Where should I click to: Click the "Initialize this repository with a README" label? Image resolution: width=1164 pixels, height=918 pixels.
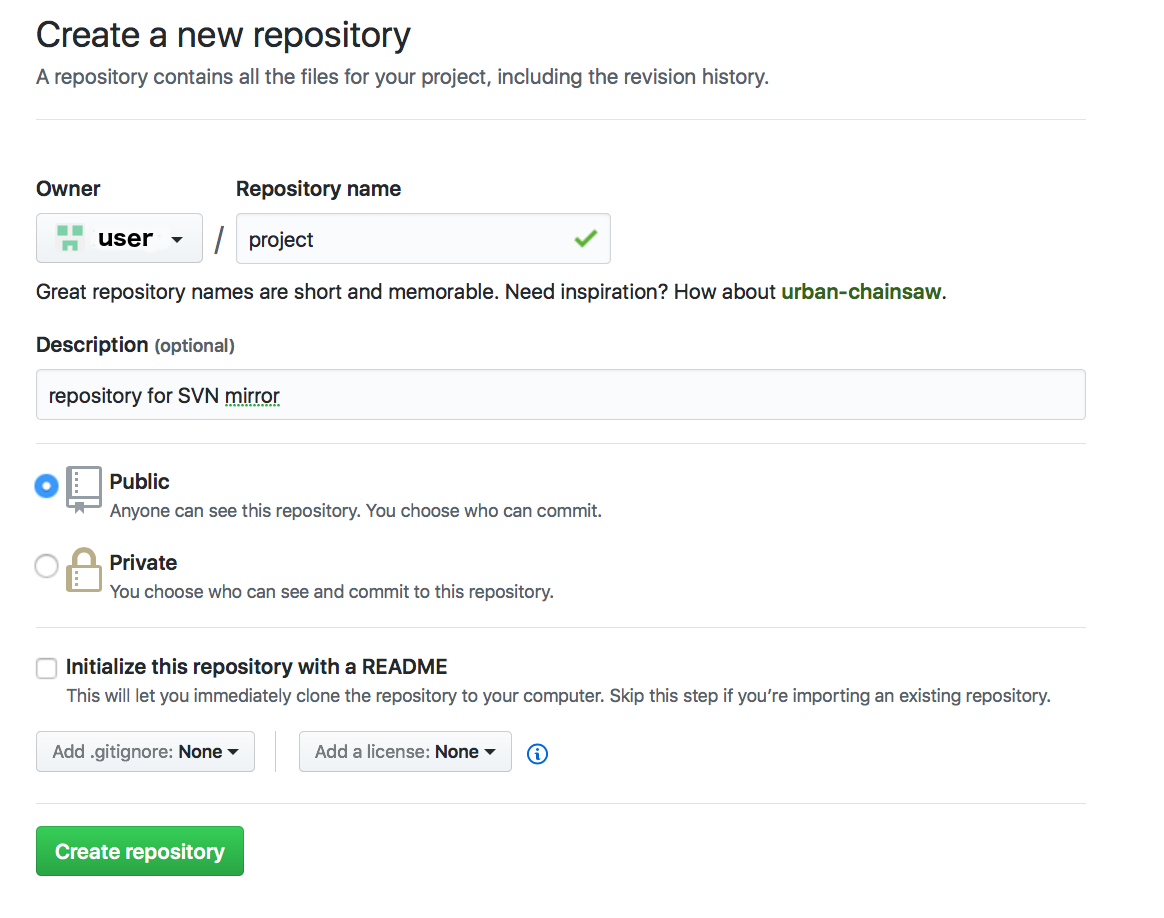[x=256, y=666]
